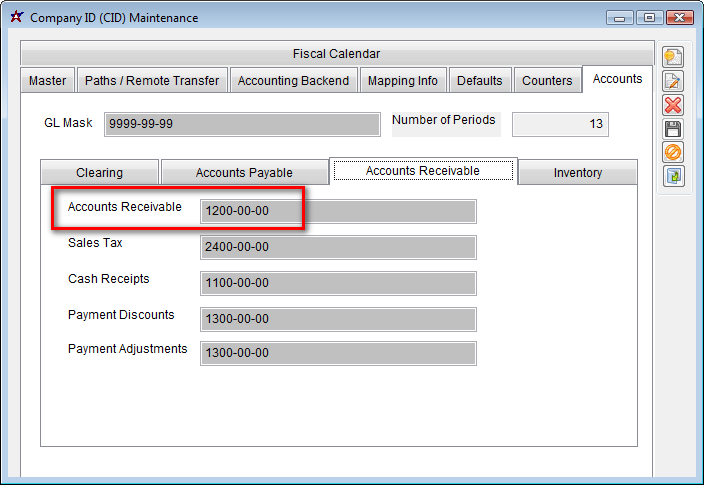This screenshot has width=704, height=485.
Task: Switch to the Counters tab
Action: pyautogui.click(x=547, y=81)
